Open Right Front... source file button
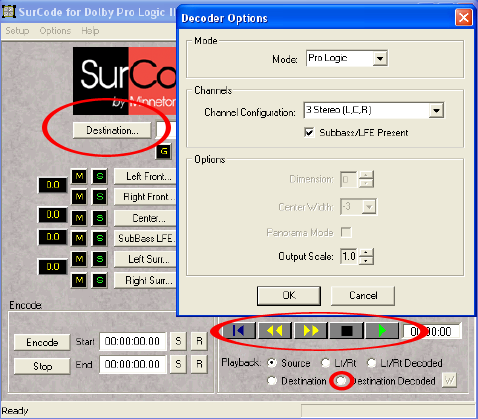Screen dimensions: 478x419 [x=145, y=197]
